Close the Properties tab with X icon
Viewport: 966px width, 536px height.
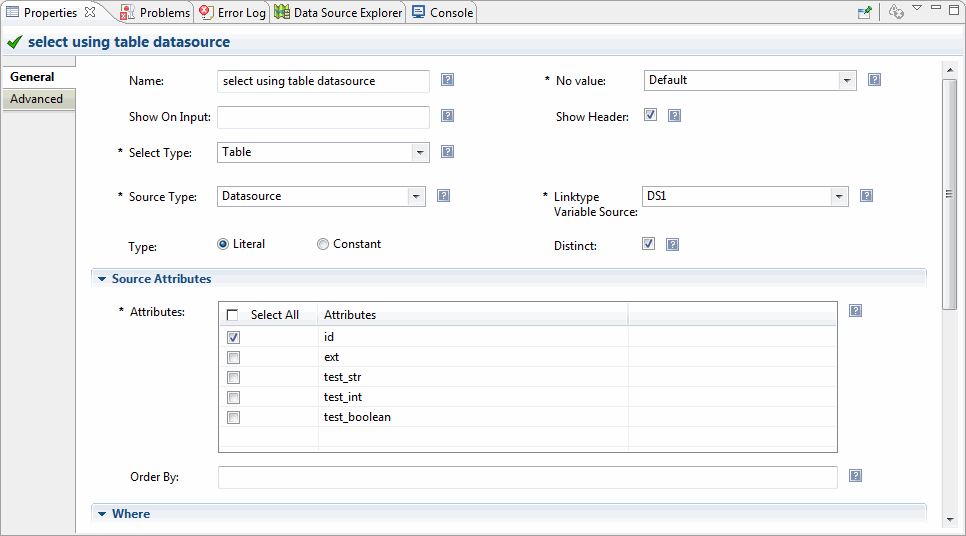pyautogui.click(x=90, y=12)
